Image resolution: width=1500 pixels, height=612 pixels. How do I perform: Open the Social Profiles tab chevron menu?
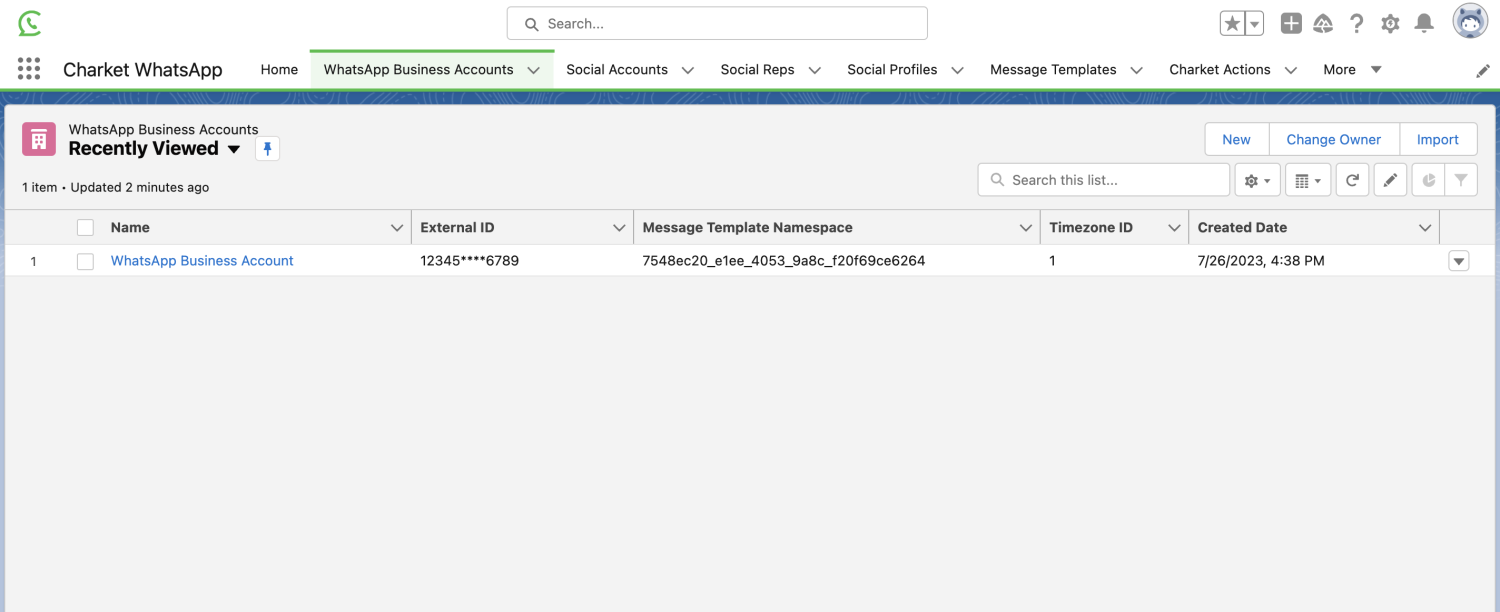(x=958, y=70)
